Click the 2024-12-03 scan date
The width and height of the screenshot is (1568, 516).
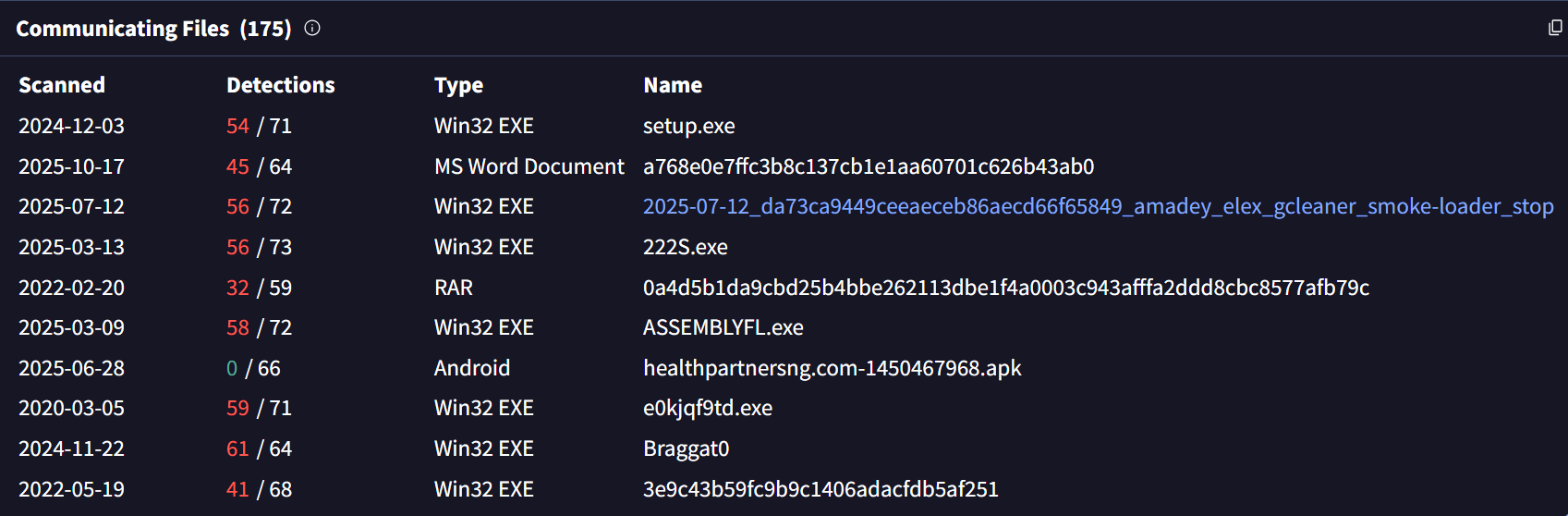71,126
